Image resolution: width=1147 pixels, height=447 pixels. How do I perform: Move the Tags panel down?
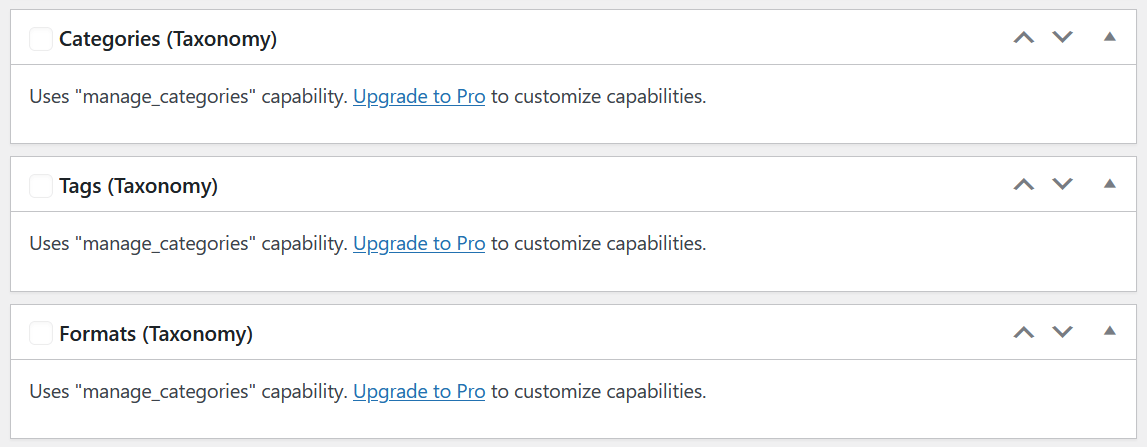(x=1062, y=184)
